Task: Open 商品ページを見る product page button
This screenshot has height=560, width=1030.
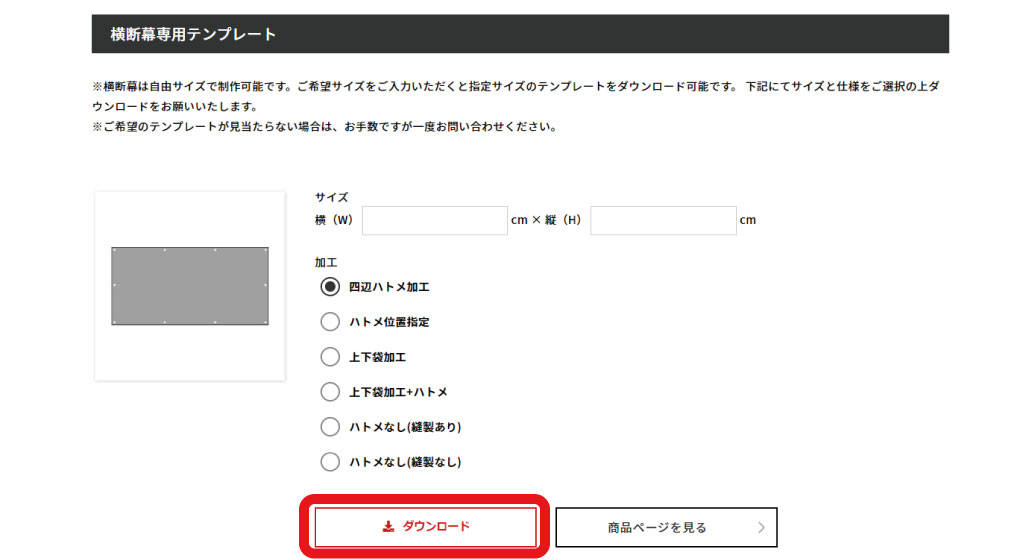Action: [x=667, y=527]
